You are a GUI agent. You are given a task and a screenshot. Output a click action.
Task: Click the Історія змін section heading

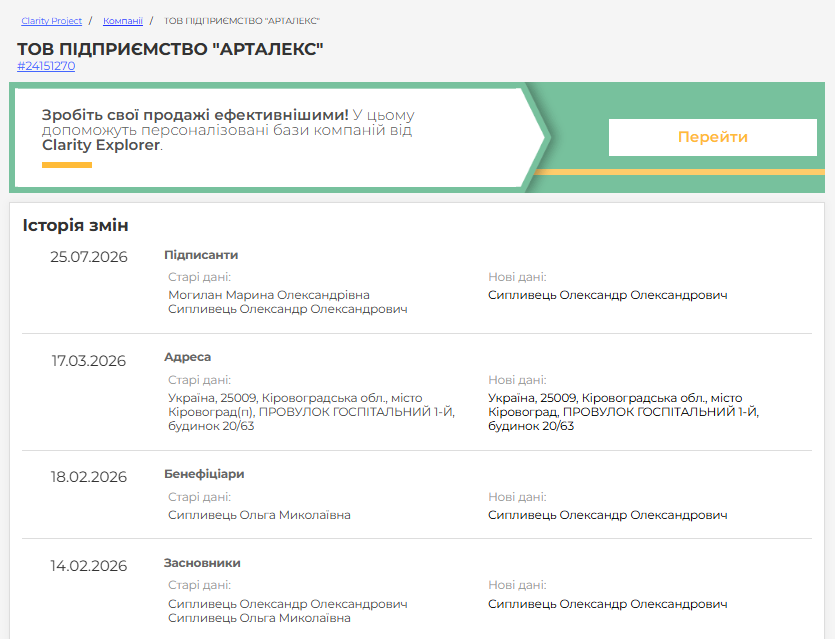pos(76,225)
